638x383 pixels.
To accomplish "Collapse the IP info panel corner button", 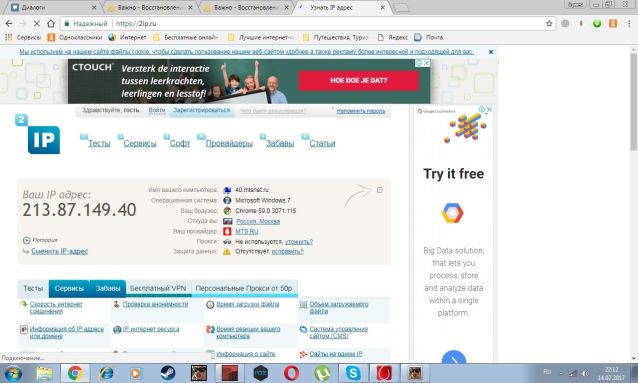I will tap(380, 190).
